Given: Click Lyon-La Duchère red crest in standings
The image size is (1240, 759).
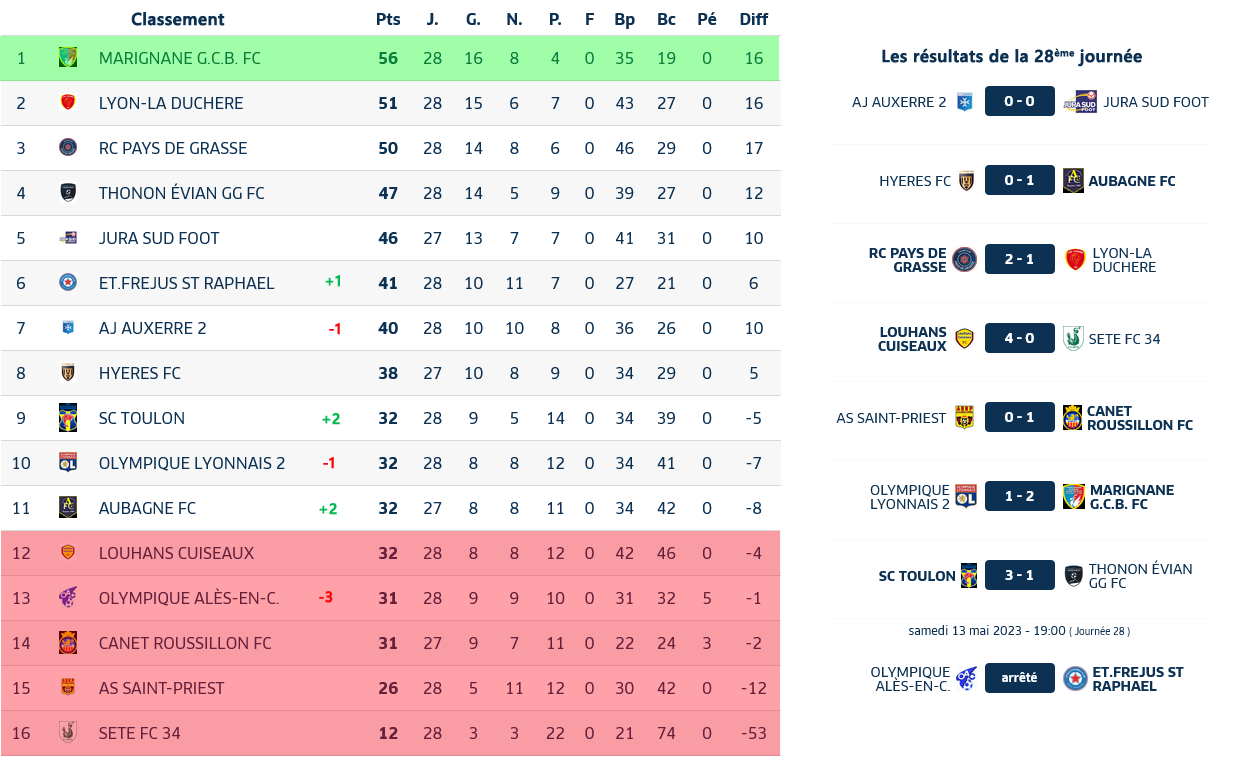Looking at the screenshot, I should 68,103.
